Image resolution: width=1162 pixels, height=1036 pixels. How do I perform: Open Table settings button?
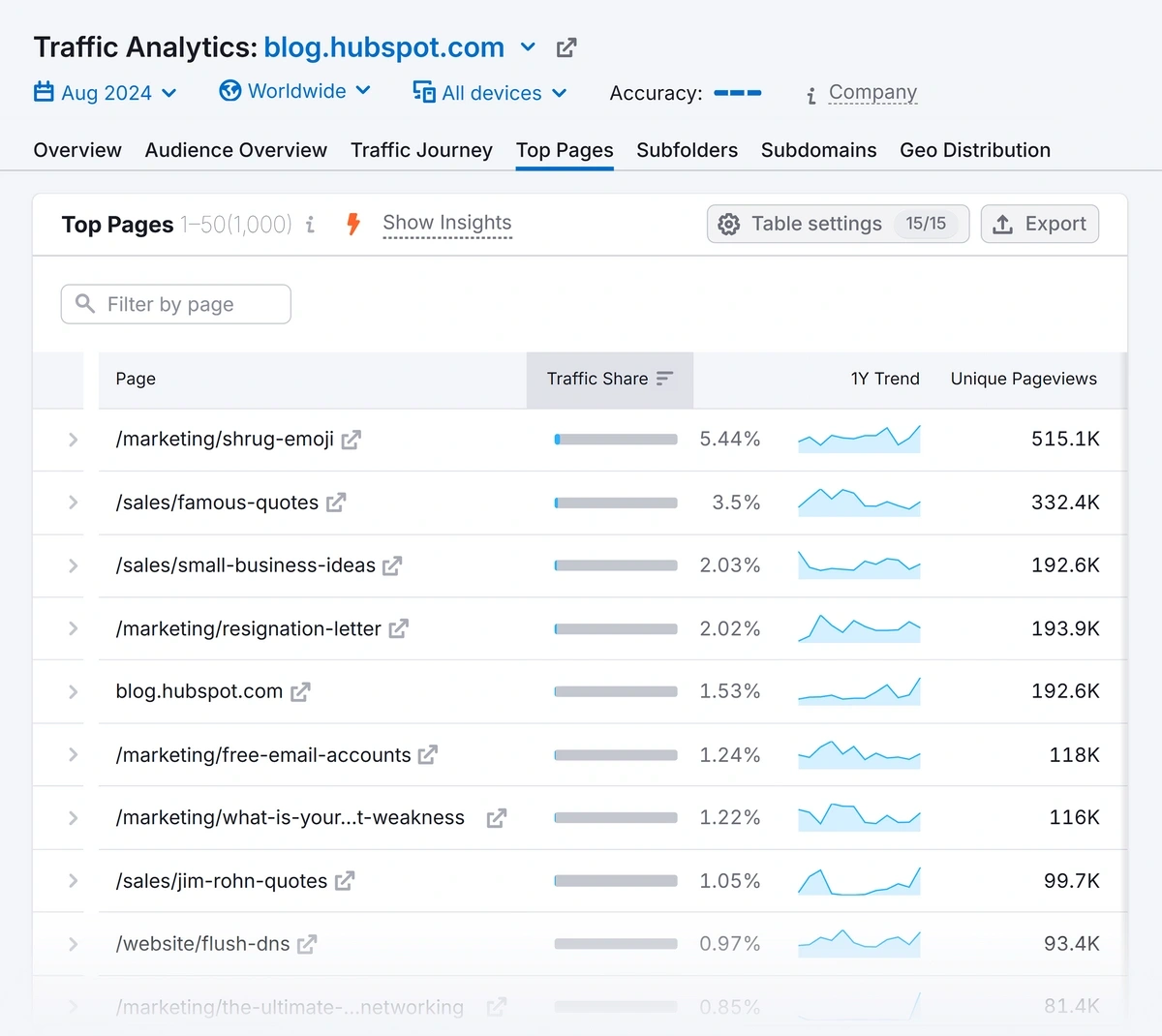point(838,224)
